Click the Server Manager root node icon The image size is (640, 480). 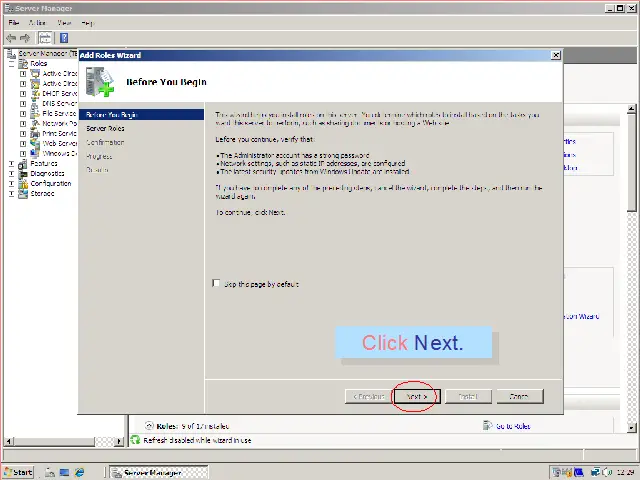(x=11, y=53)
